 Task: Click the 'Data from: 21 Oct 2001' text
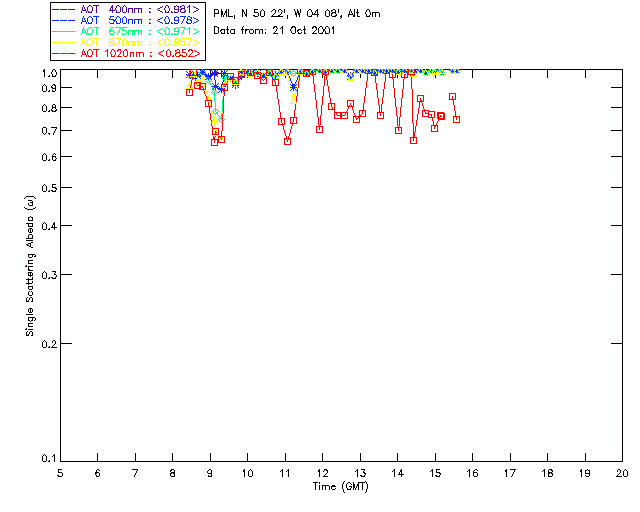coord(274,31)
